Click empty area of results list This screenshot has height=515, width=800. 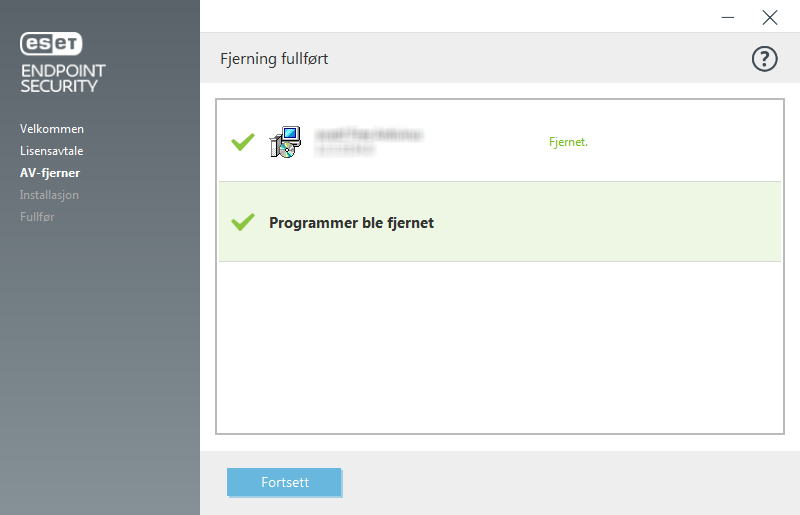(x=500, y=347)
